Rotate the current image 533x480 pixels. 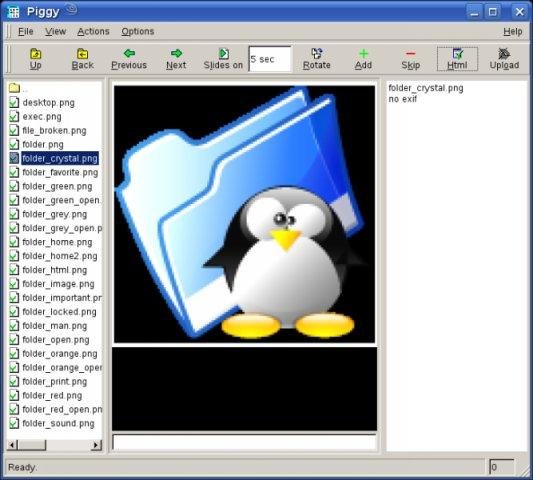click(x=316, y=59)
